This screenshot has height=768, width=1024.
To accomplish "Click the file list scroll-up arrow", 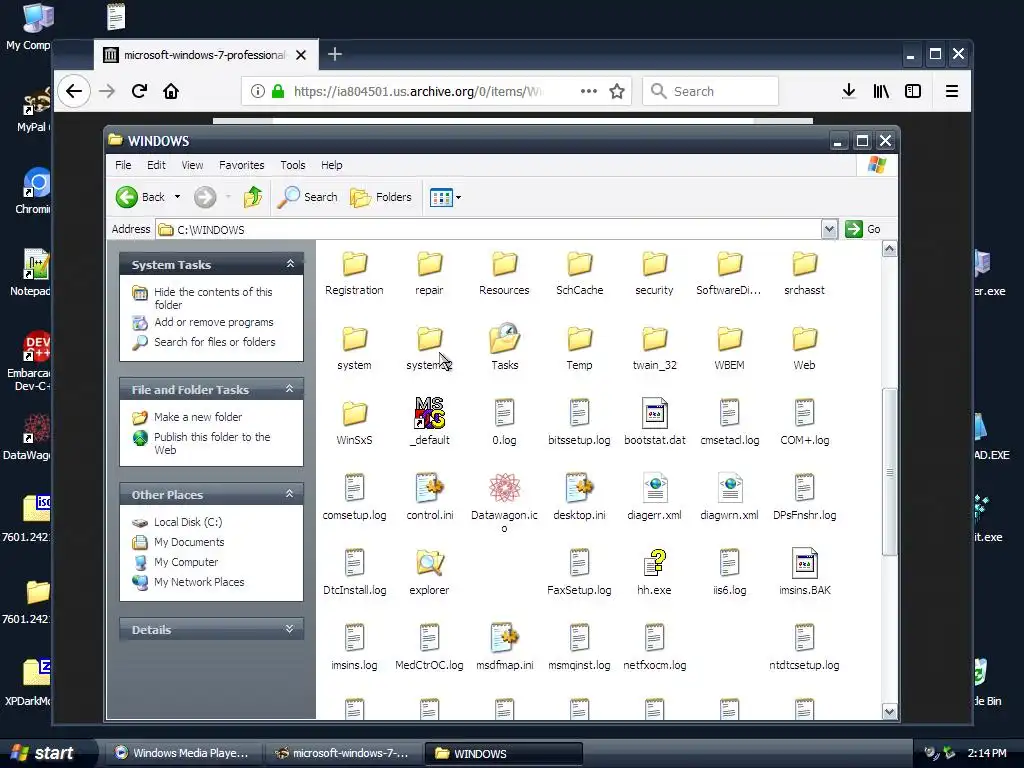I will 889,249.
